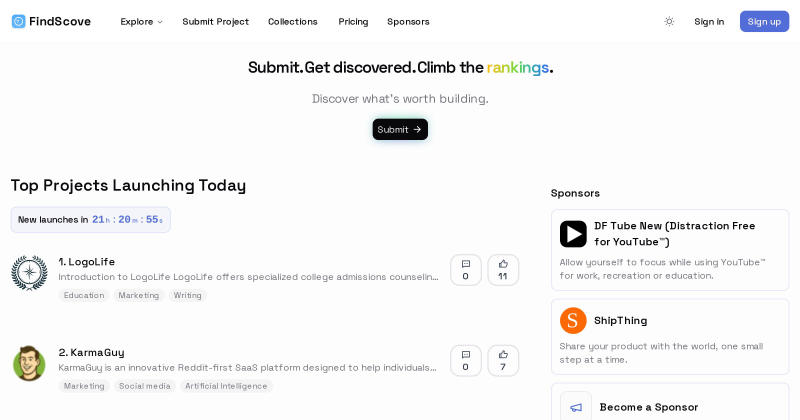Viewport: 800px width, 420px height.
Task: Go to the Collections page
Action: click(292, 21)
